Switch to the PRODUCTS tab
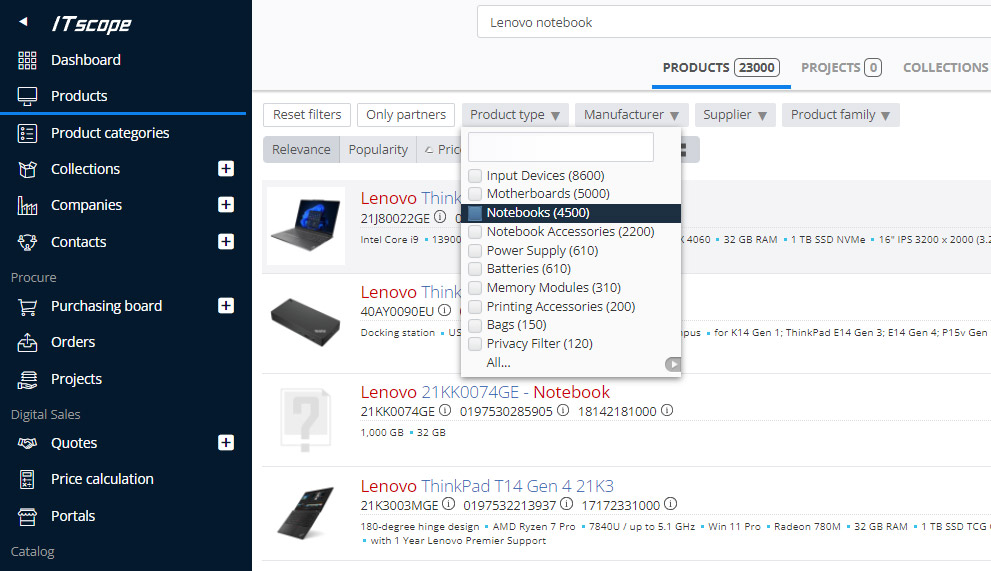The width and height of the screenshot is (991, 571). [721, 68]
